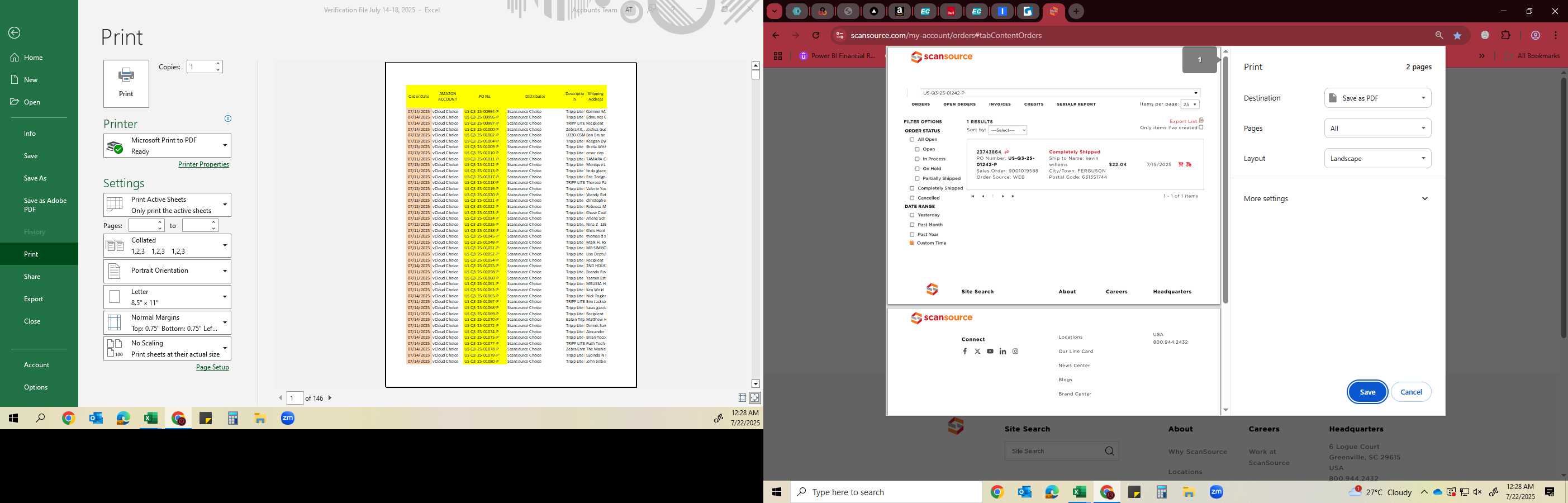Open the apps grid on bookmarks bar
The height and width of the screenshot is (503, 1568).
(777, 56)
